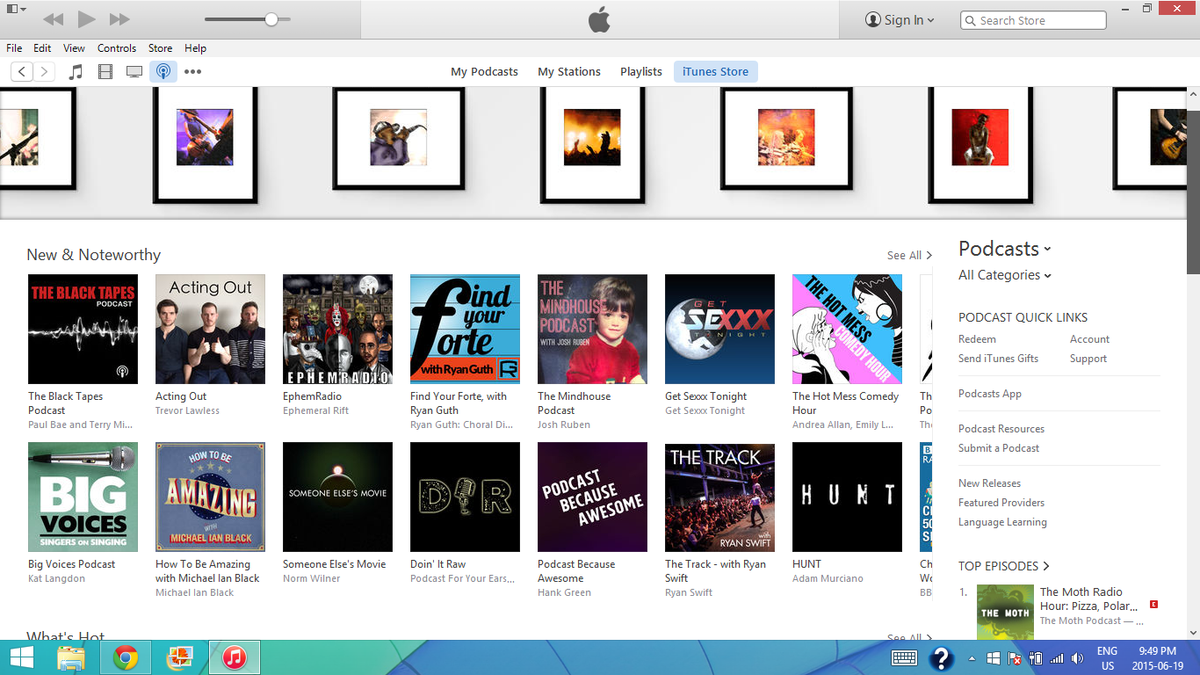Select the Podcasts library icon
The height and width of the screenshot is (675, 1200).
coord(163,72)
